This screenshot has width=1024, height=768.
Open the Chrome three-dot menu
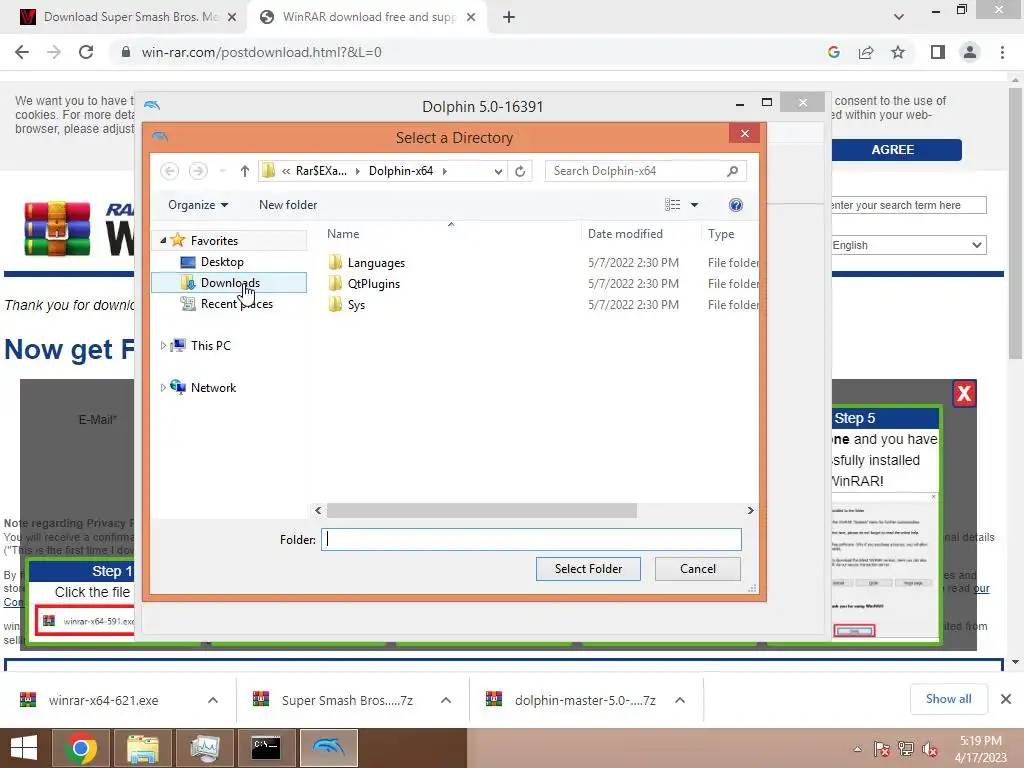(x=1002, y=52)
